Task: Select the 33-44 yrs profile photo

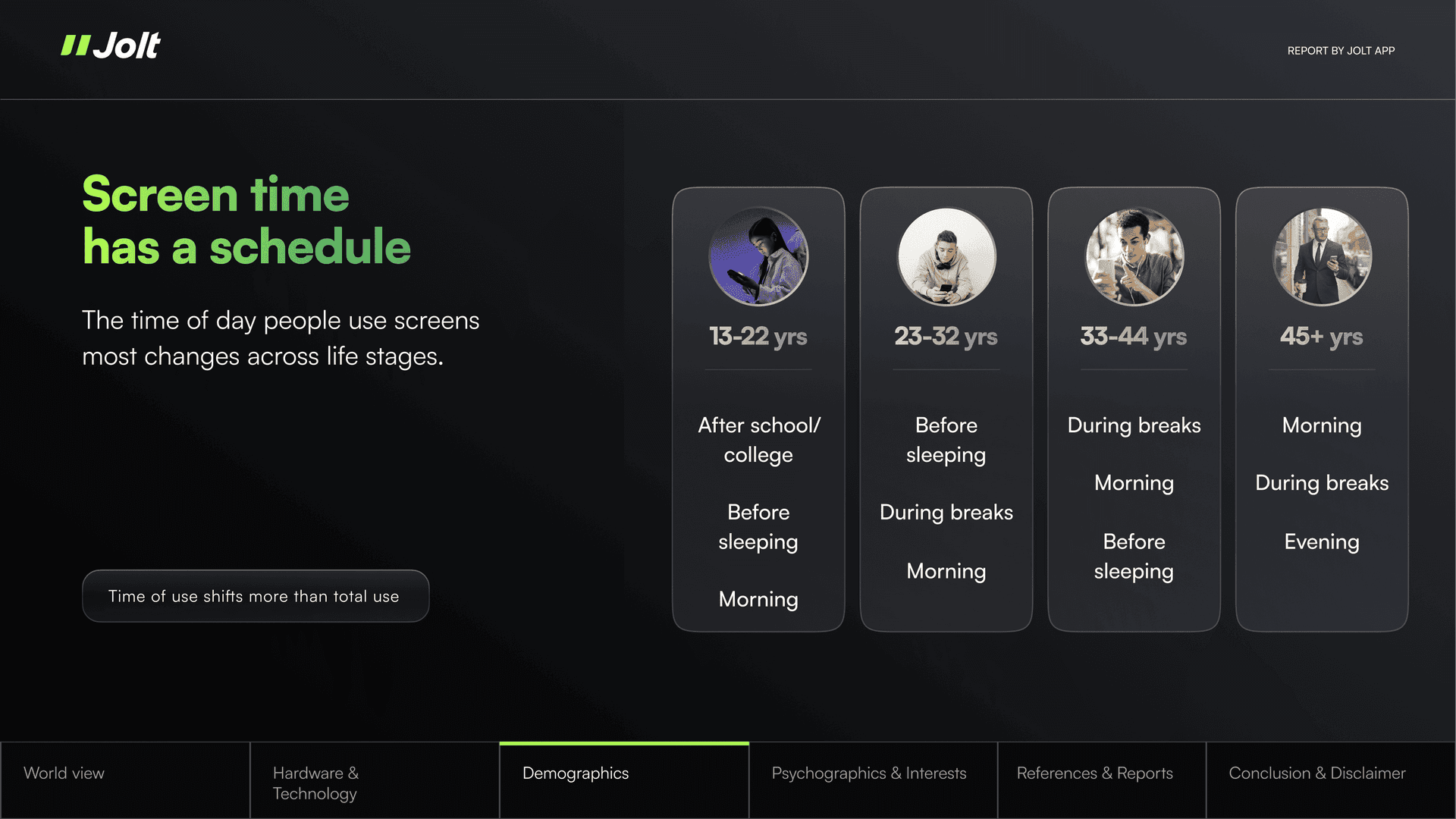Action: [x=1134, y=257]
